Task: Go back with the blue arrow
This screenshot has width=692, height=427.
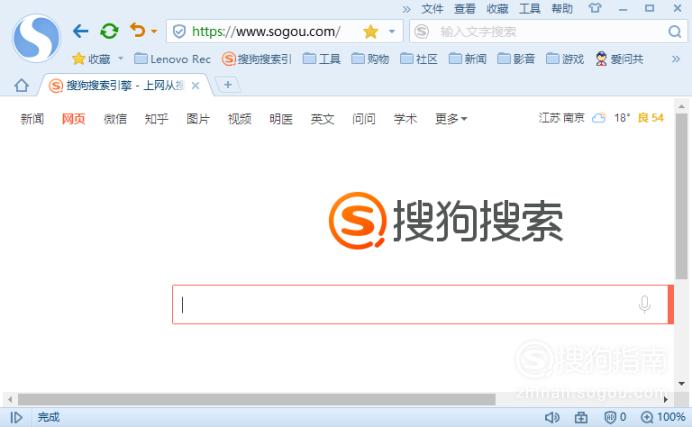Action: tap(80, 31)
